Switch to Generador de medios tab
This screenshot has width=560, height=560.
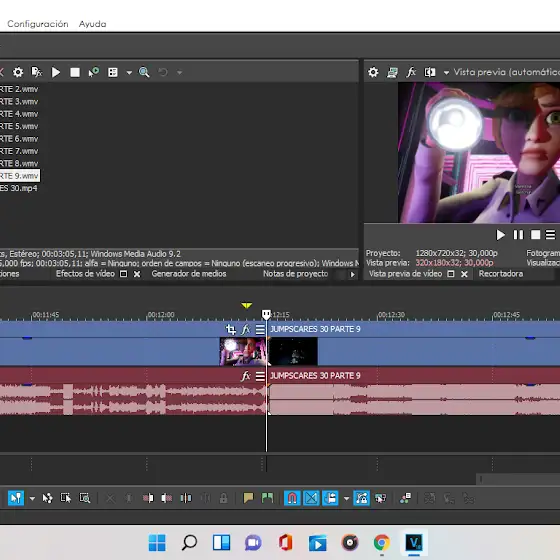(189, 274)
